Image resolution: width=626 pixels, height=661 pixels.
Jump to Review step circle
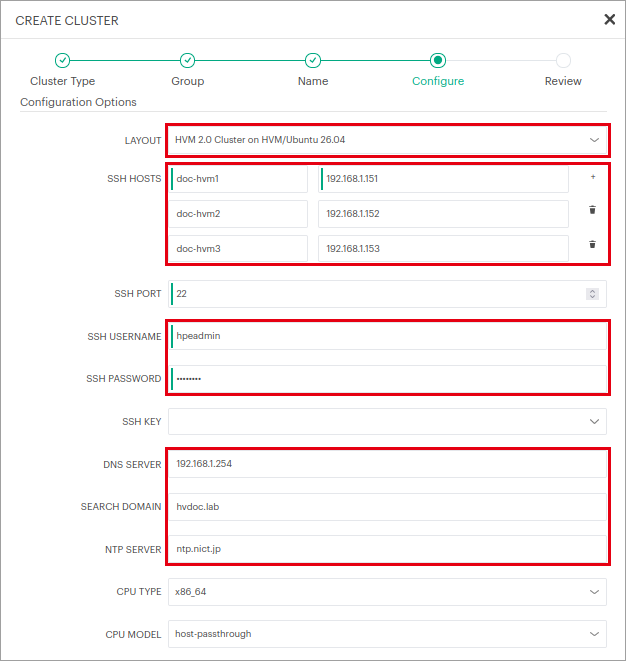[x=563, y=60]
